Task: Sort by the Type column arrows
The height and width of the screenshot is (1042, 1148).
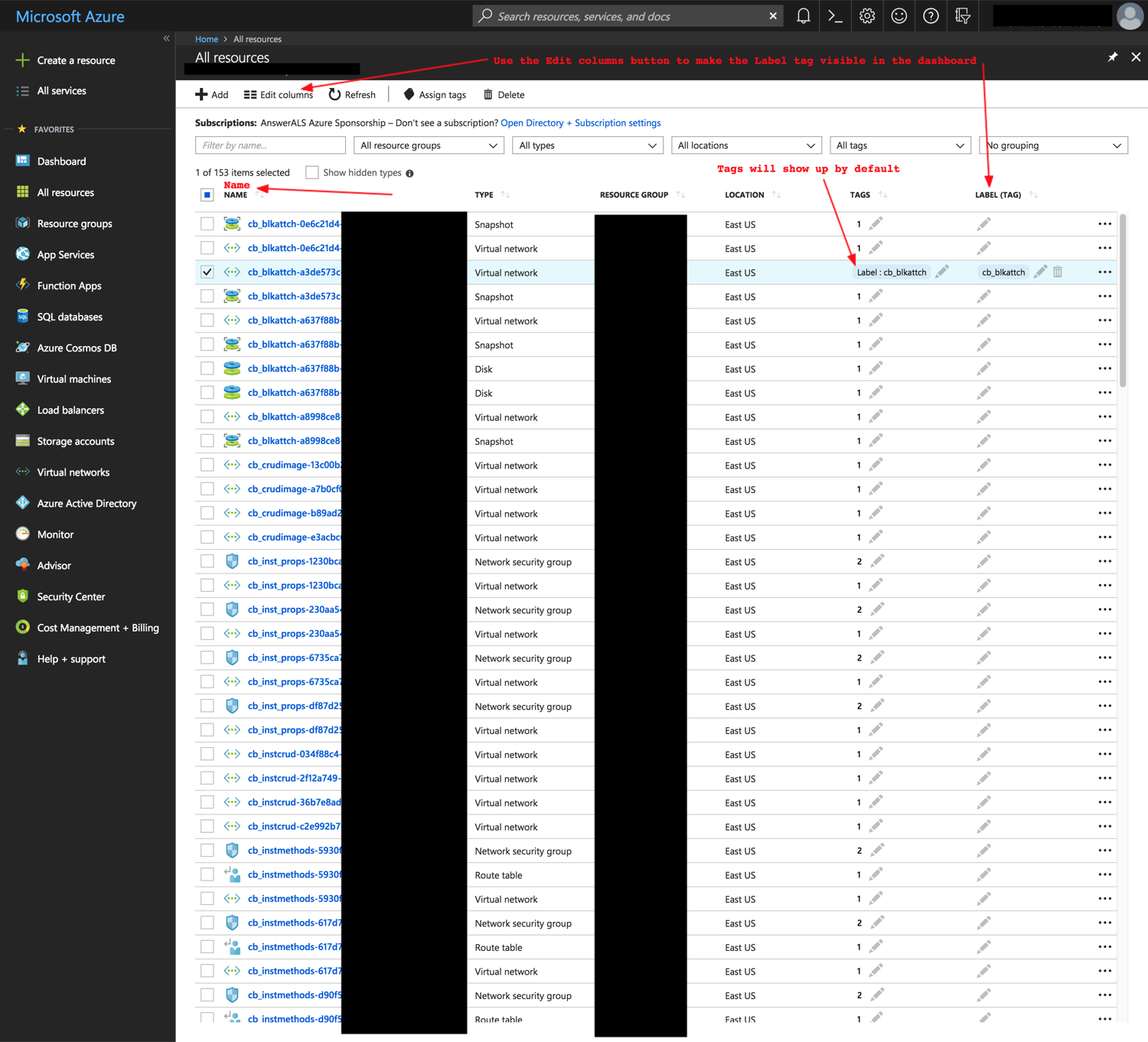Action: pos(505,194)
